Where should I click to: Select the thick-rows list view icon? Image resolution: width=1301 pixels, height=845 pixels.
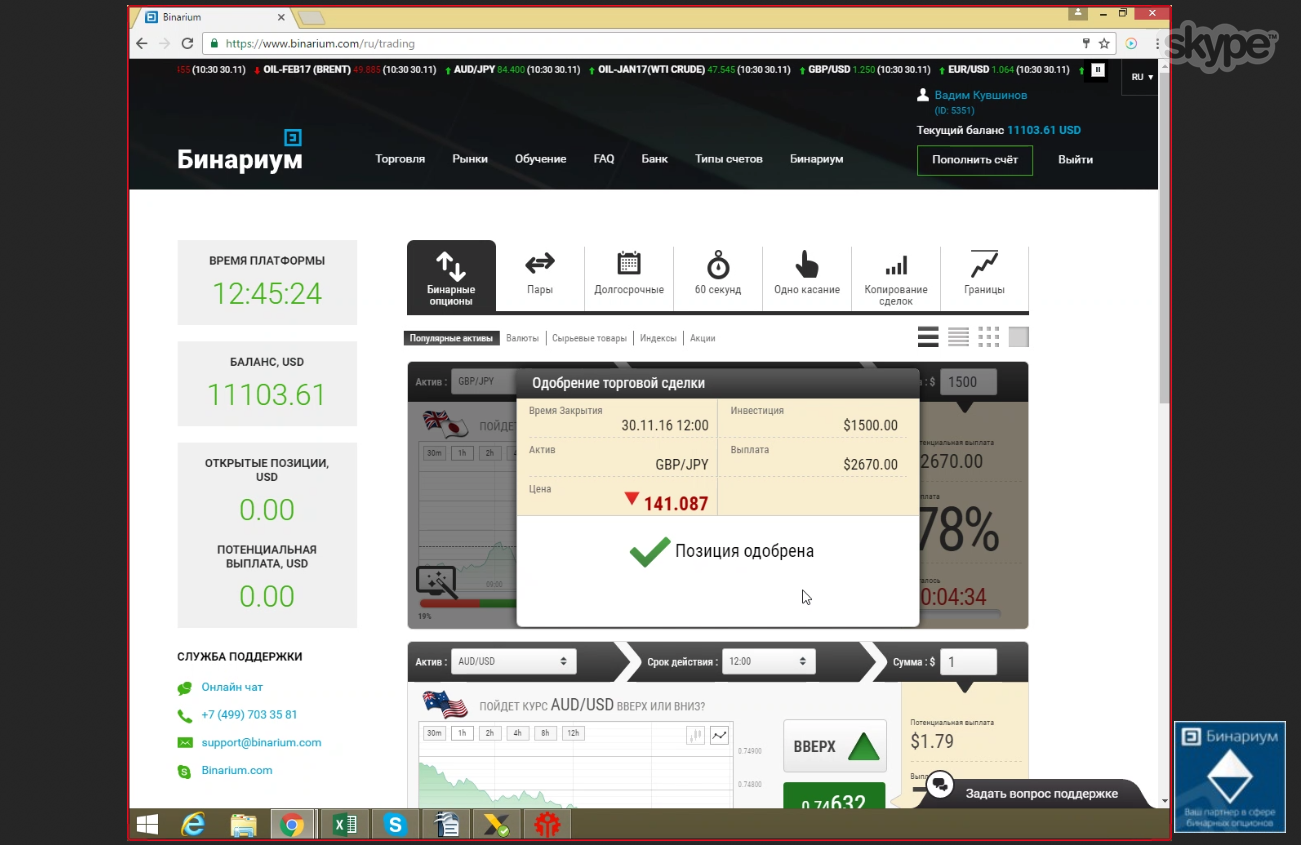click(928, 337)
